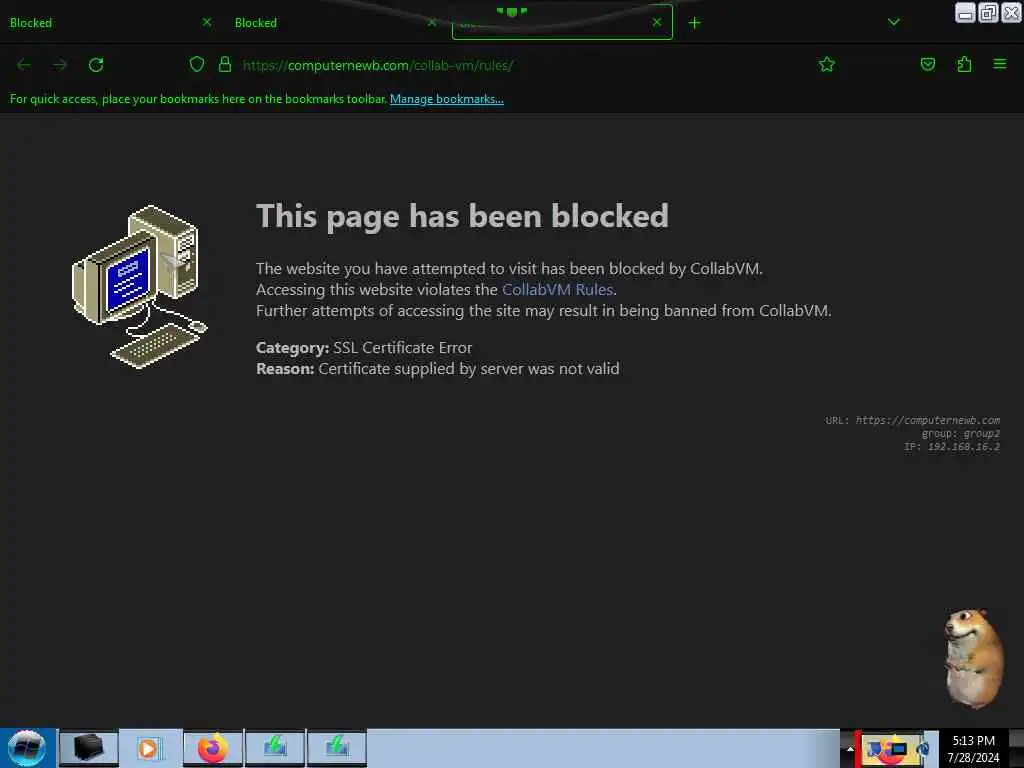Open the Firefox hamburger menu

[x=1000, y=64]
